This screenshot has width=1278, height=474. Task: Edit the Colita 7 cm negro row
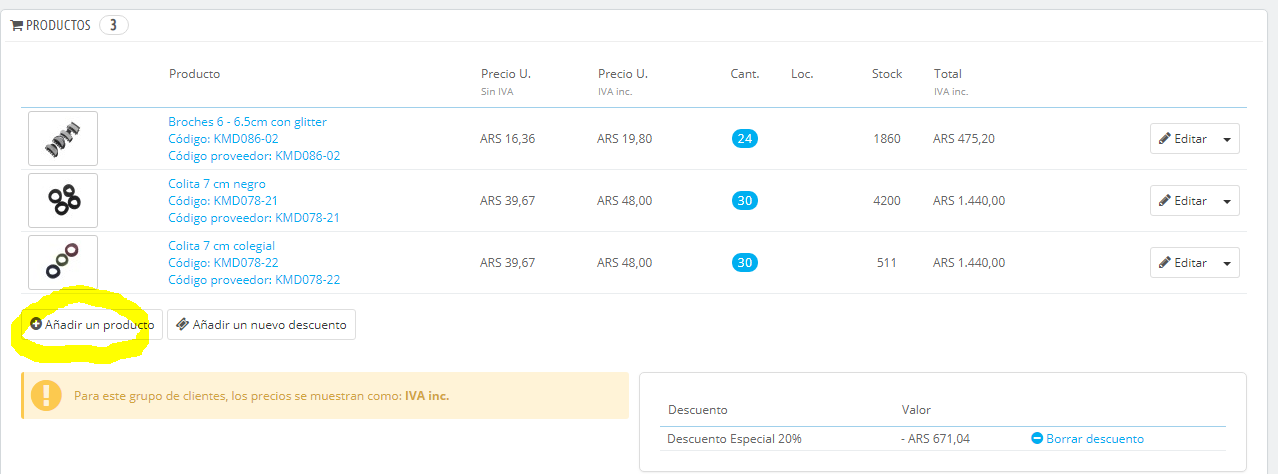1183,201
